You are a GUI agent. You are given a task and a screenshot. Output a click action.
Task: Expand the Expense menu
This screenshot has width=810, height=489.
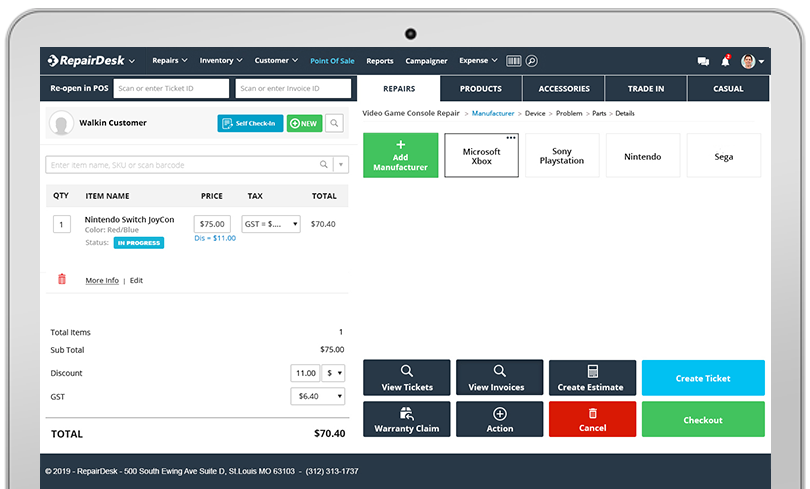478,60
